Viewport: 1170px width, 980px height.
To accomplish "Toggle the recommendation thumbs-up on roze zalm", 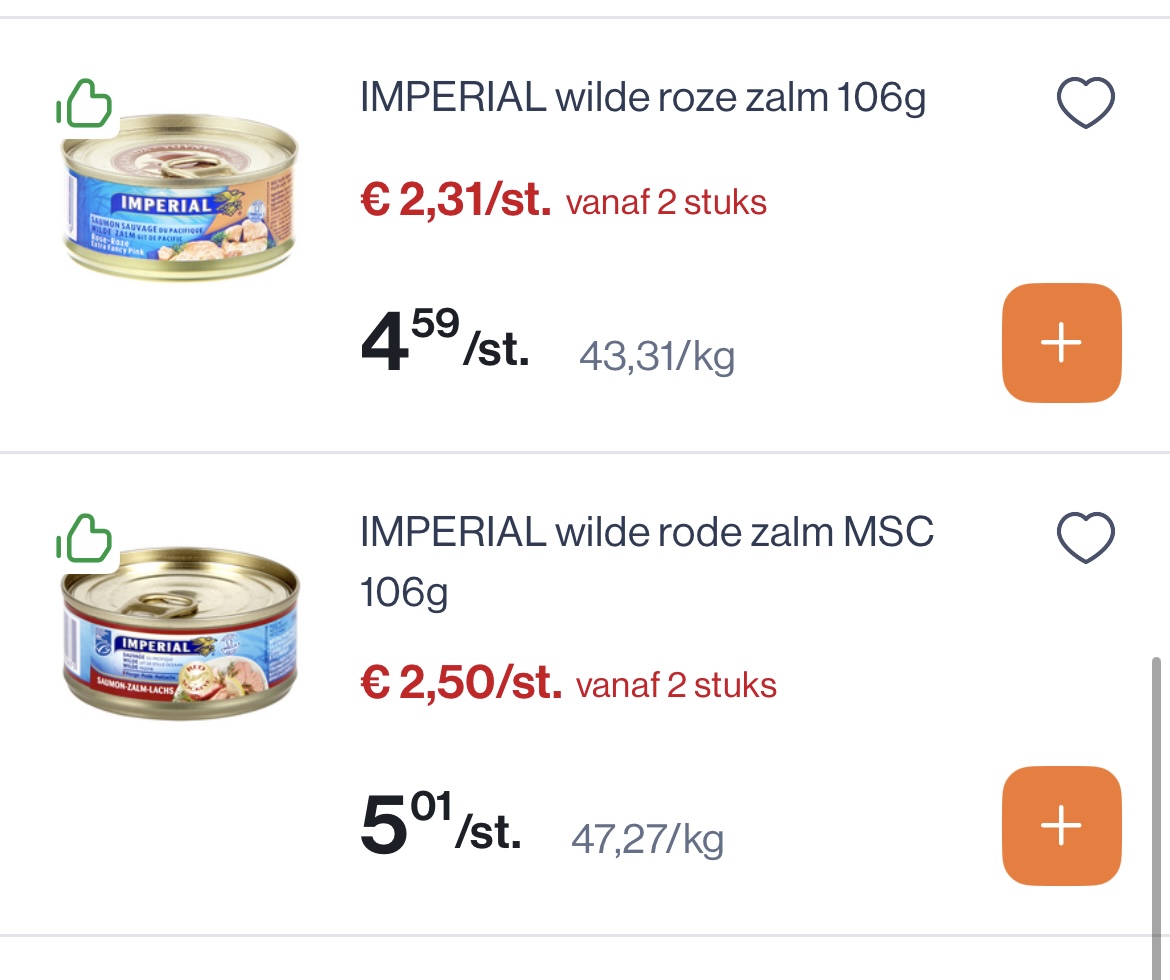I will [85, 104].
